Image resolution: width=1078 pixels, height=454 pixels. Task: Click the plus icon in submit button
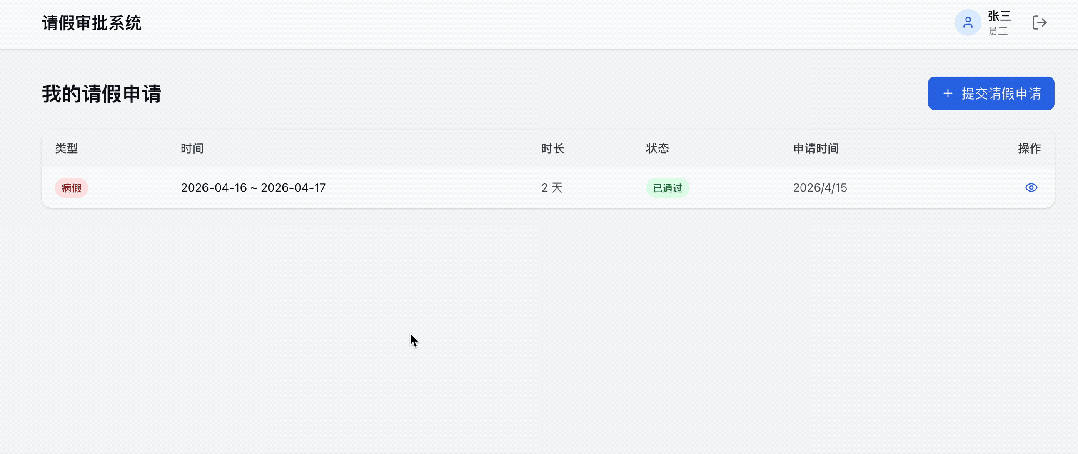(947, 94)
